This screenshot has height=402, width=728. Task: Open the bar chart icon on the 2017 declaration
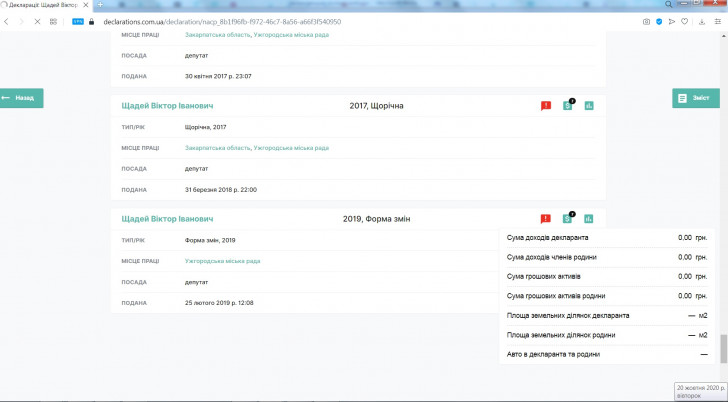point(589,106)
